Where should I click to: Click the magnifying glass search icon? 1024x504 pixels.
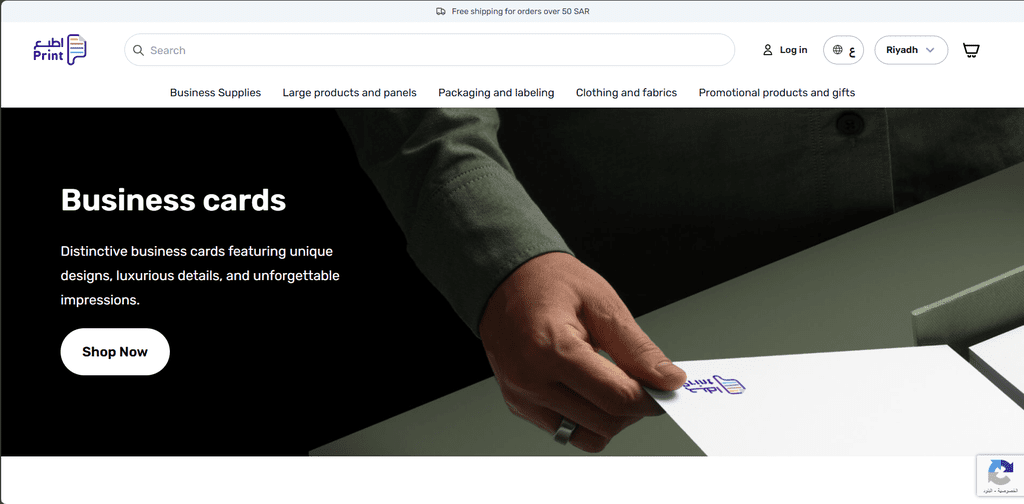click(x=139, y=50)
